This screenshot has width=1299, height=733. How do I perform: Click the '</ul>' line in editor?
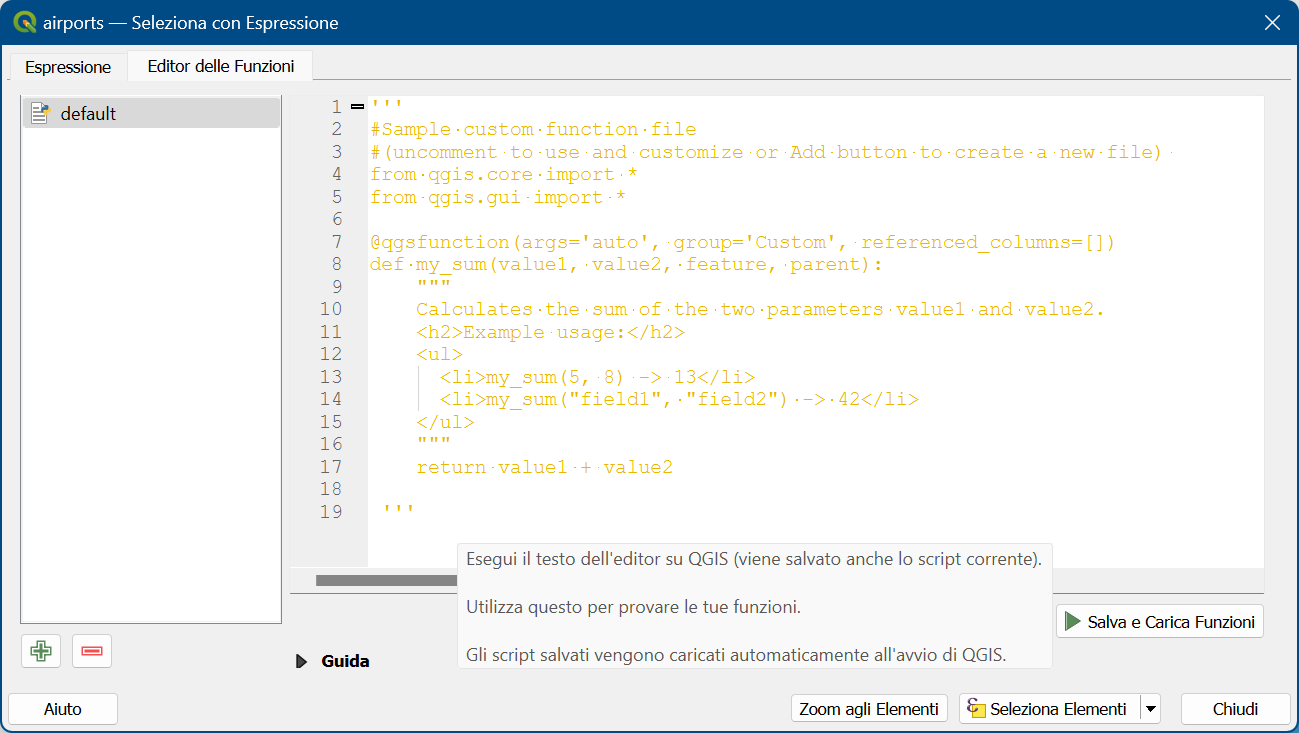[x=445, y=422]
